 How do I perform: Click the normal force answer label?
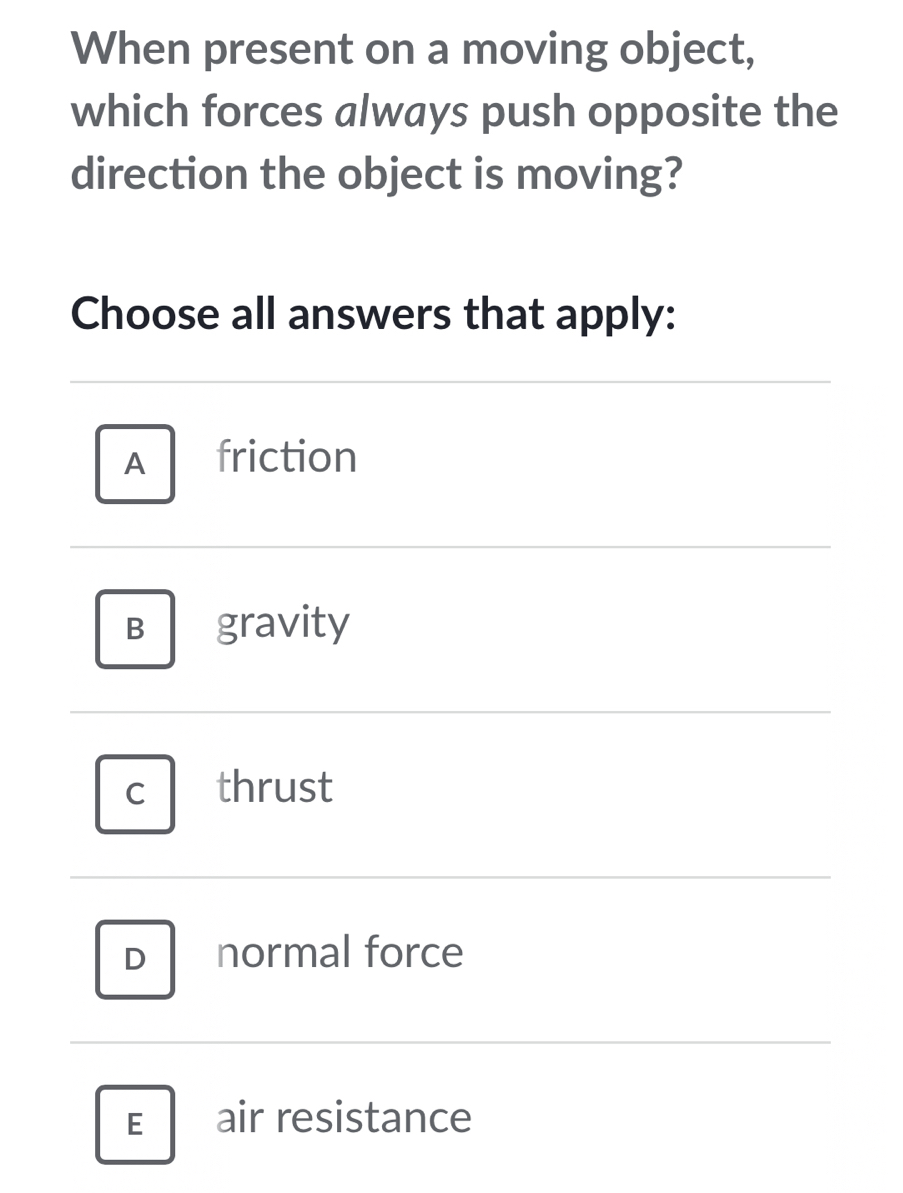tap(340, 953)
